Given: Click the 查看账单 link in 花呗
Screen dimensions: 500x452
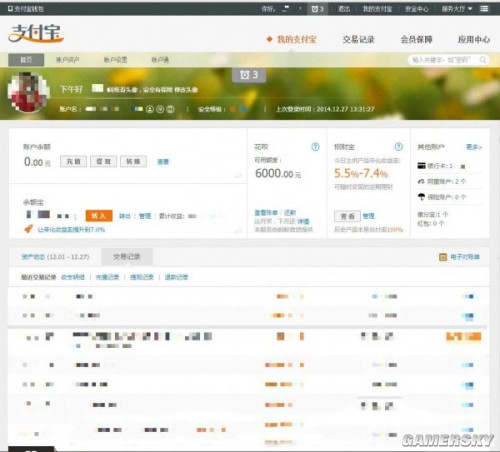Looking at the screenshot, I should [266, 212].
